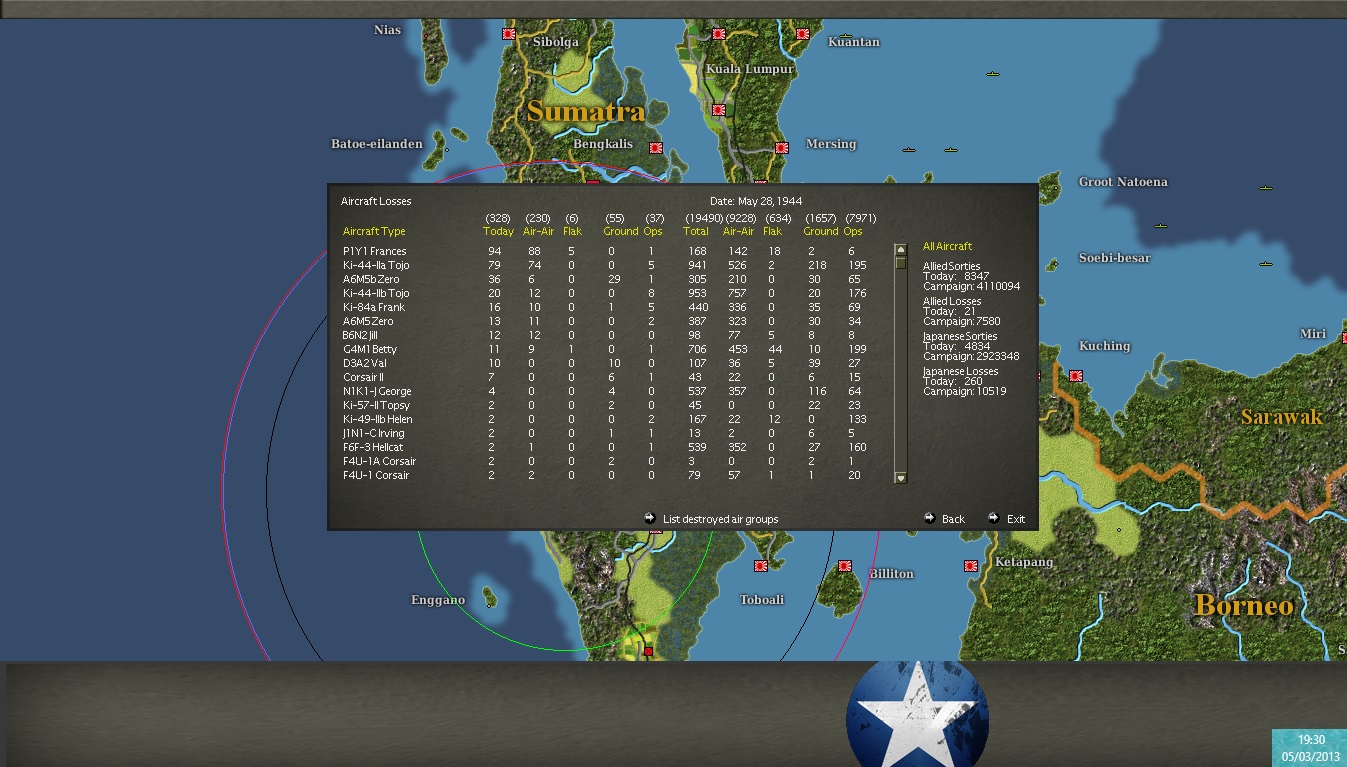This screenshot has width=1347, height=767.
Task: Click the Miri map label
Action: pos(1313,334)
